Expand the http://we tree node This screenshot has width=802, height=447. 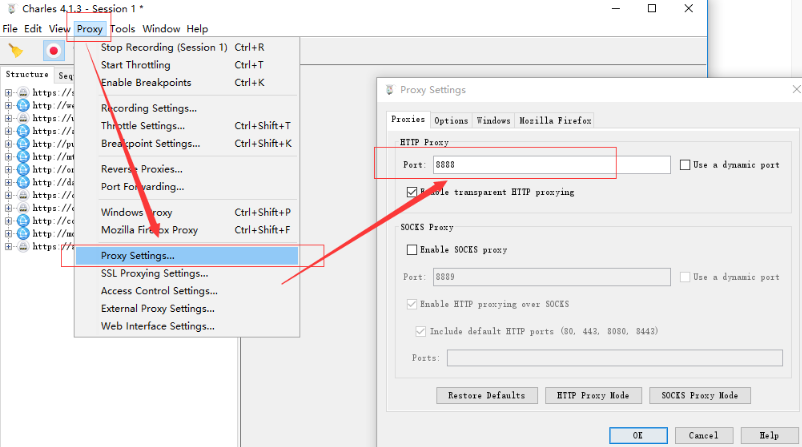(x=8, y=105)
